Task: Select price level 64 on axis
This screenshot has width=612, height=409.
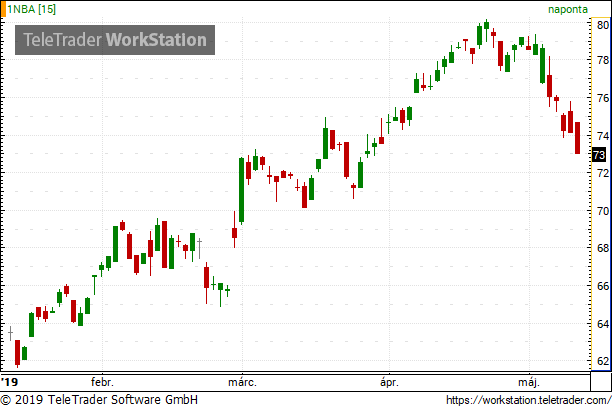Action: click(603, 324)
